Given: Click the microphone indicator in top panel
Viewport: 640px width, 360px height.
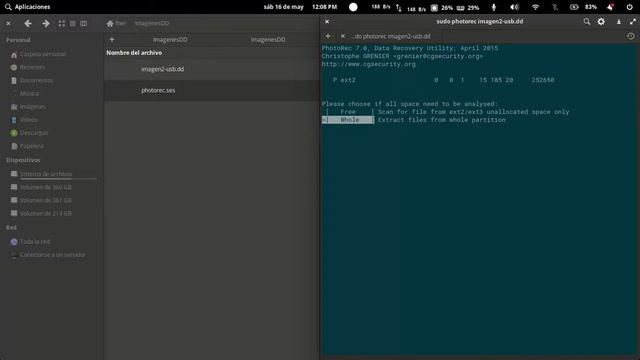Looking at the screenshot, I should (x=493, y=7).
